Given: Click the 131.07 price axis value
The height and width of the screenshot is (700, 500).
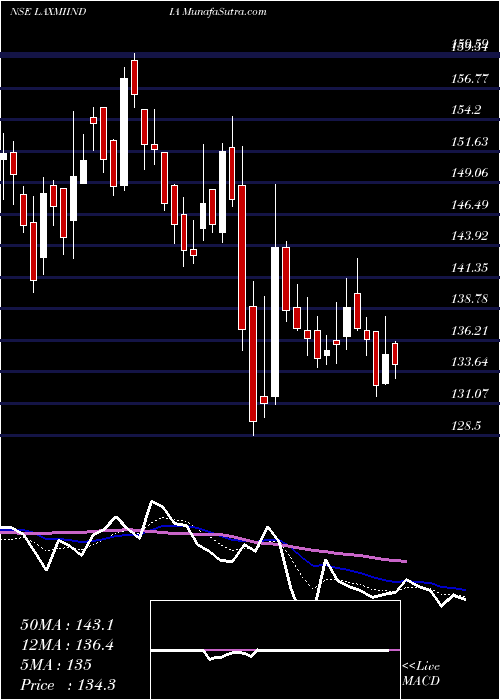Looking at the screenshot, I should click(x=470, y=394).
